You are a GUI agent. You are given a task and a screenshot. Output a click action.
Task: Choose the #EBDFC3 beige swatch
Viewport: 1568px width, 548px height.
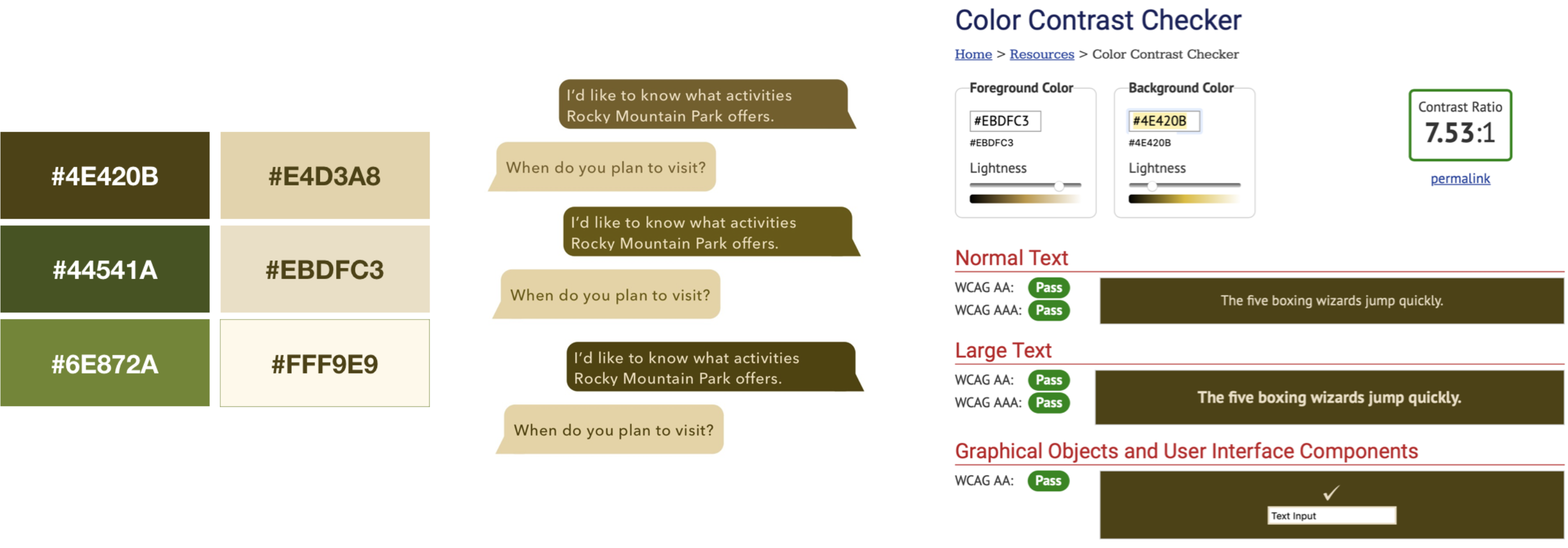[x=324, y=269]
